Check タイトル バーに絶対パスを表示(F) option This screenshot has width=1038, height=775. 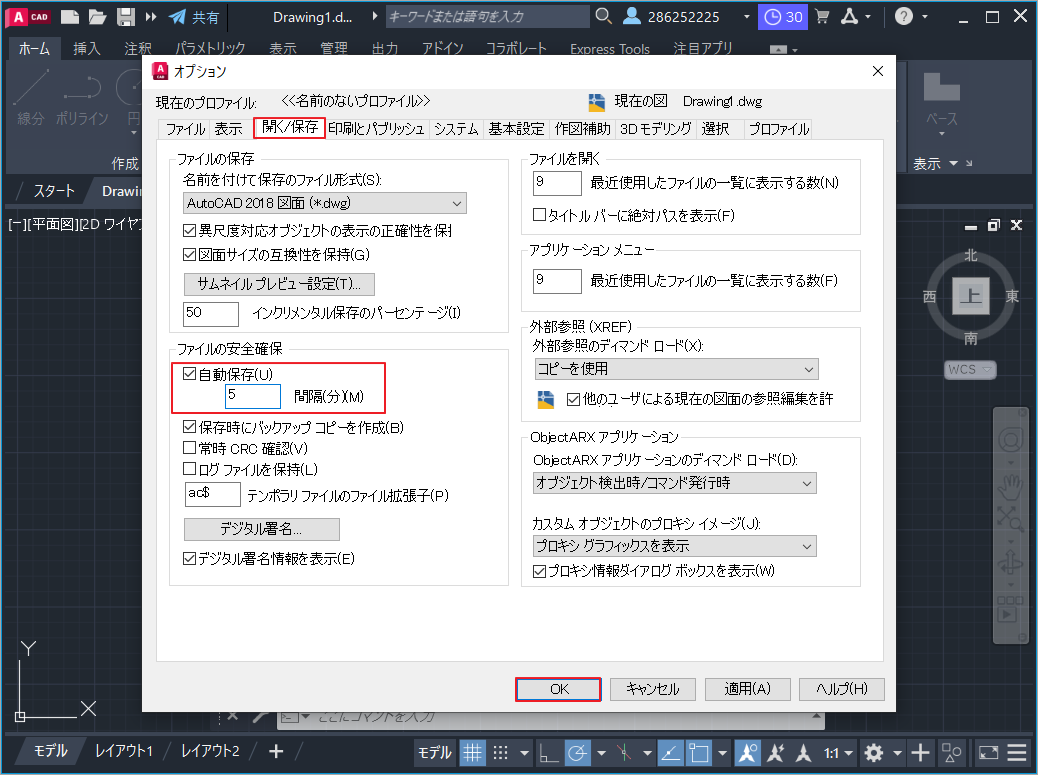click(540, 215)
